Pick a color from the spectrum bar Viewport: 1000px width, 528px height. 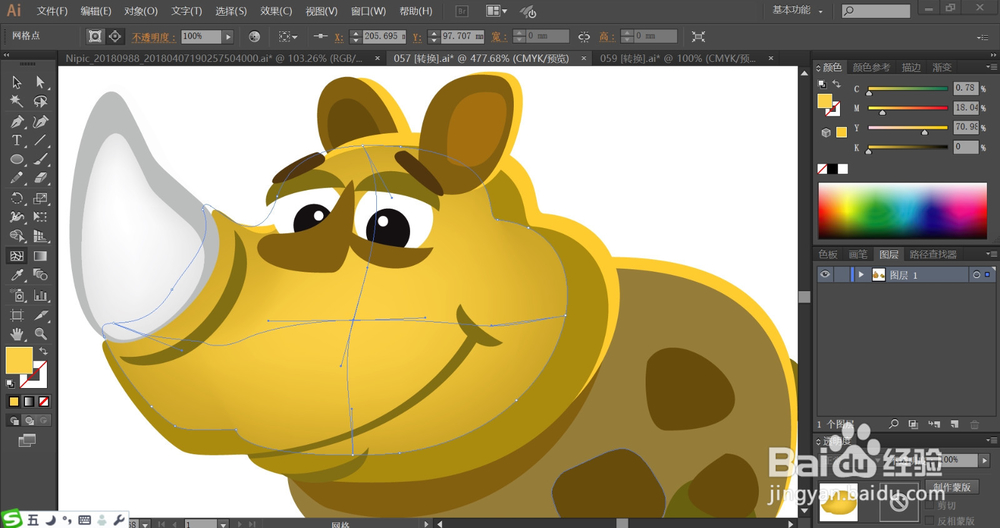point(902,211)
